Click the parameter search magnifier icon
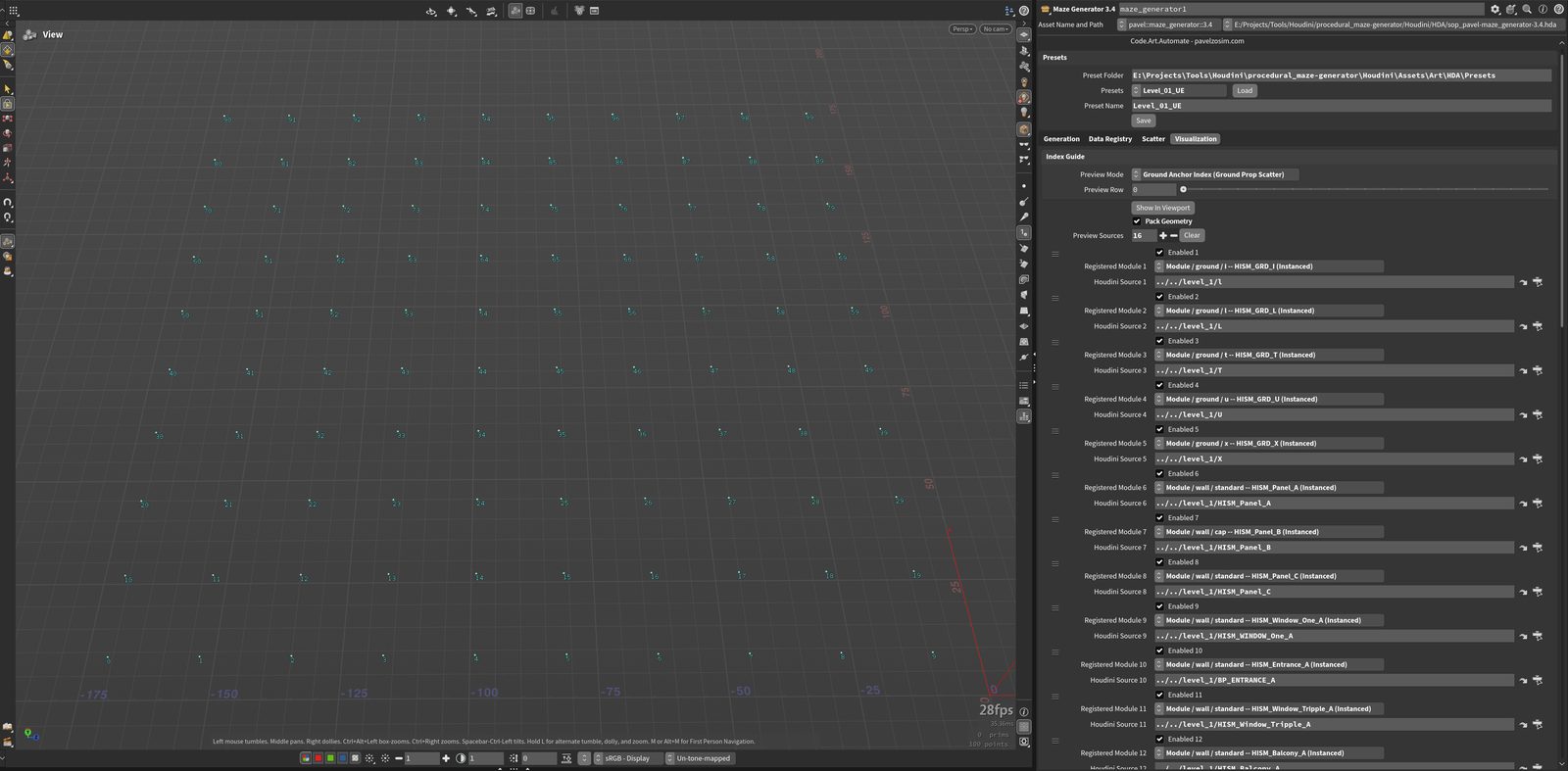The width and height of the screenshot is (1568, 771). click(1527, 9)
